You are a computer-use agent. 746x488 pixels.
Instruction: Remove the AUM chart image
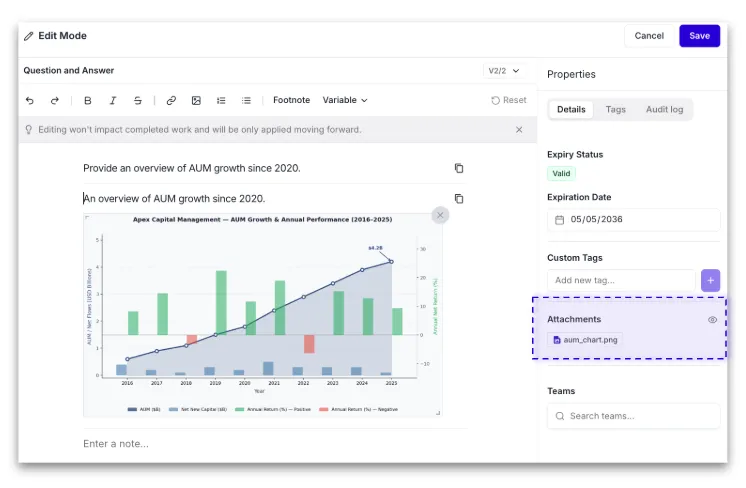pyautogui.click(x=440, y=215)
